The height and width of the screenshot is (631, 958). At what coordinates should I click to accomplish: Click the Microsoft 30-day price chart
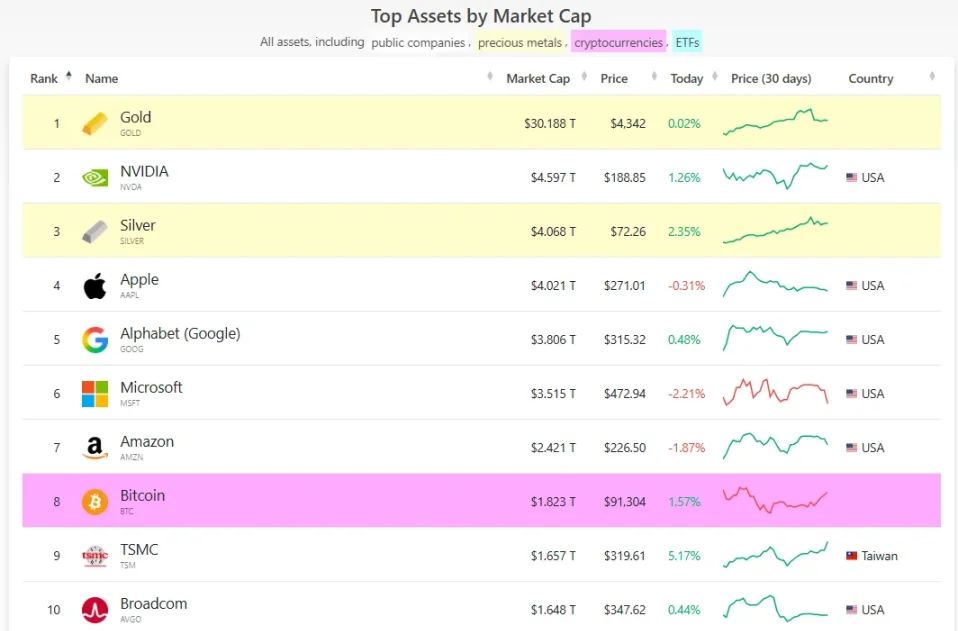[775, 392]
